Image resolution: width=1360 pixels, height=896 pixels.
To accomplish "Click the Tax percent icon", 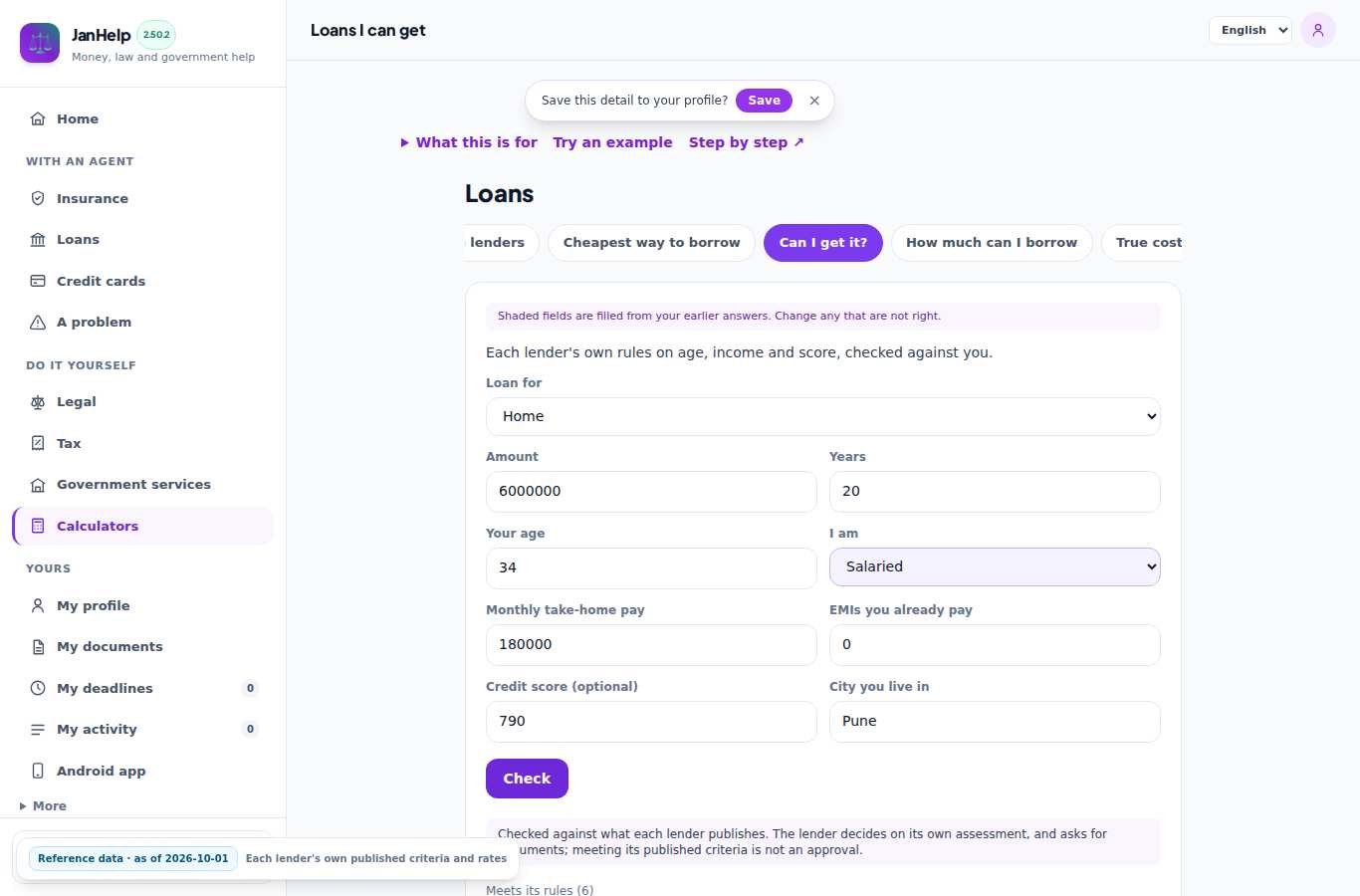I will pyautogui.click(x=38, y=443).
